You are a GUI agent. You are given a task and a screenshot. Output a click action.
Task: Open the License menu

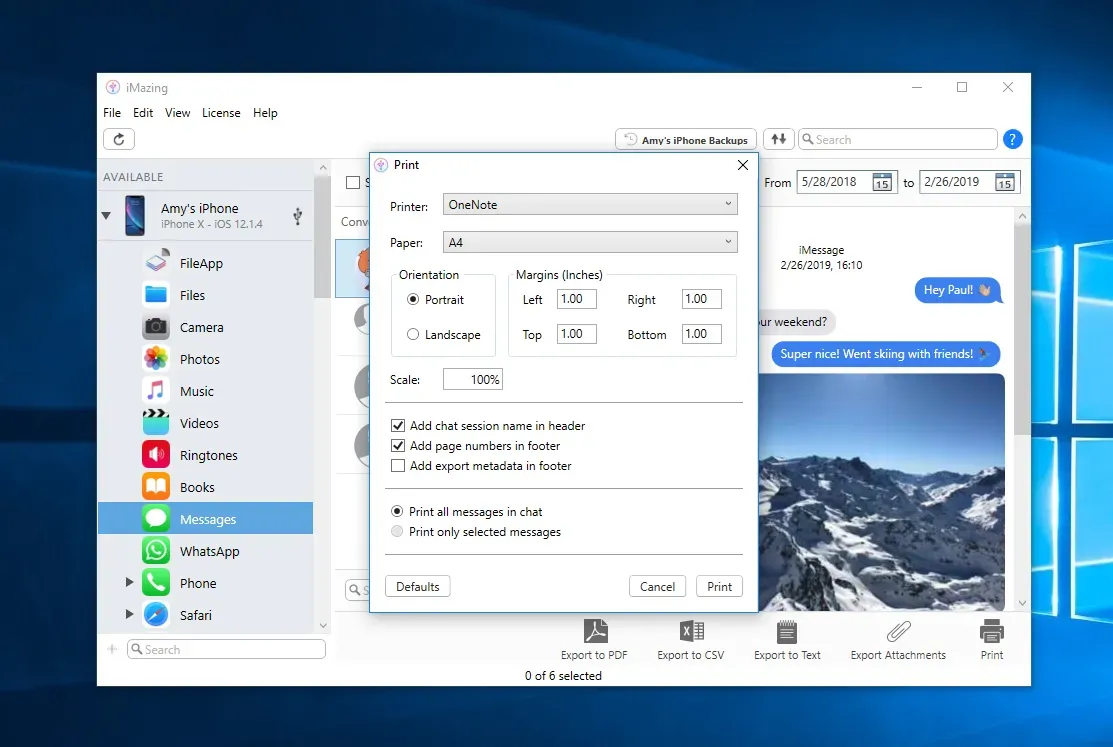point(221,113)
